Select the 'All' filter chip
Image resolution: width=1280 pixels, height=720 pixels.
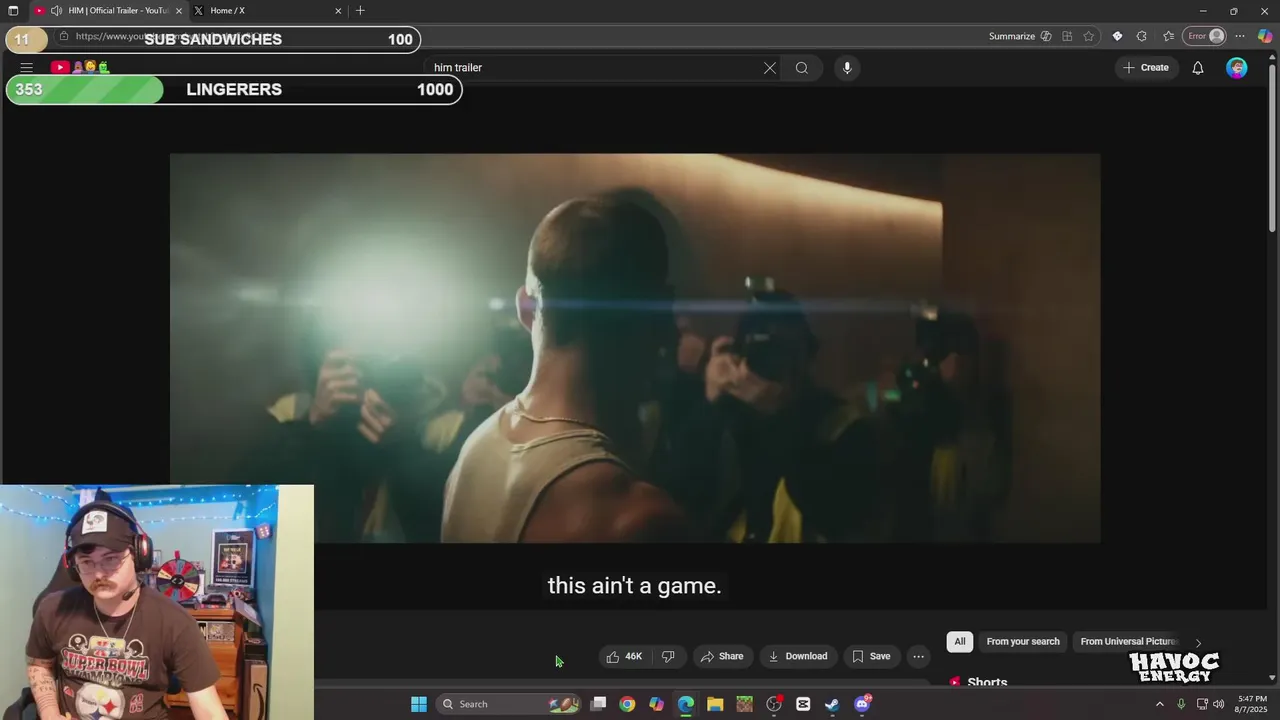click(x=960, y=641)
